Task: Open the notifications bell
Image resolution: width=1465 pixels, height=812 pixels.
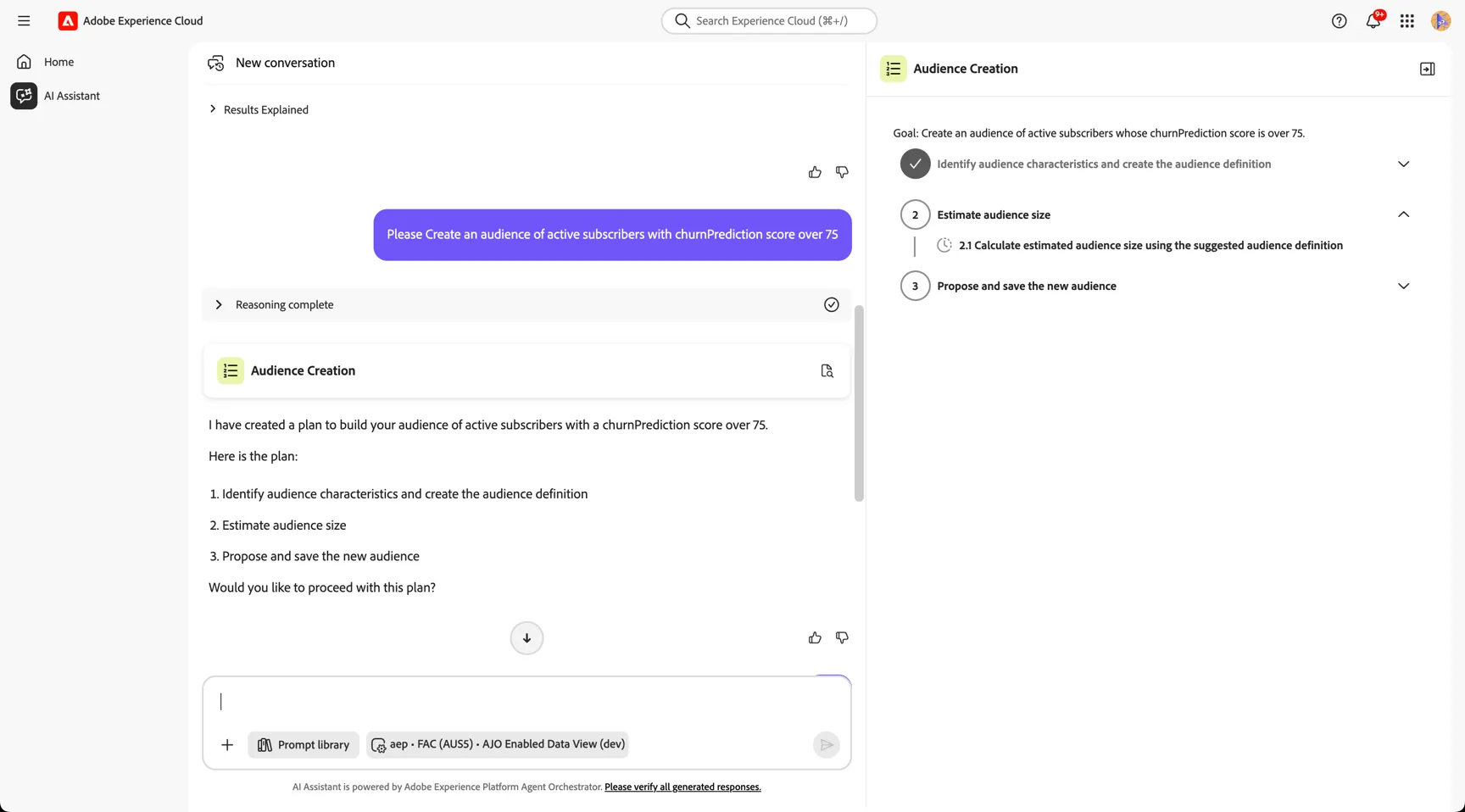Action: [x=1373, y=21]
